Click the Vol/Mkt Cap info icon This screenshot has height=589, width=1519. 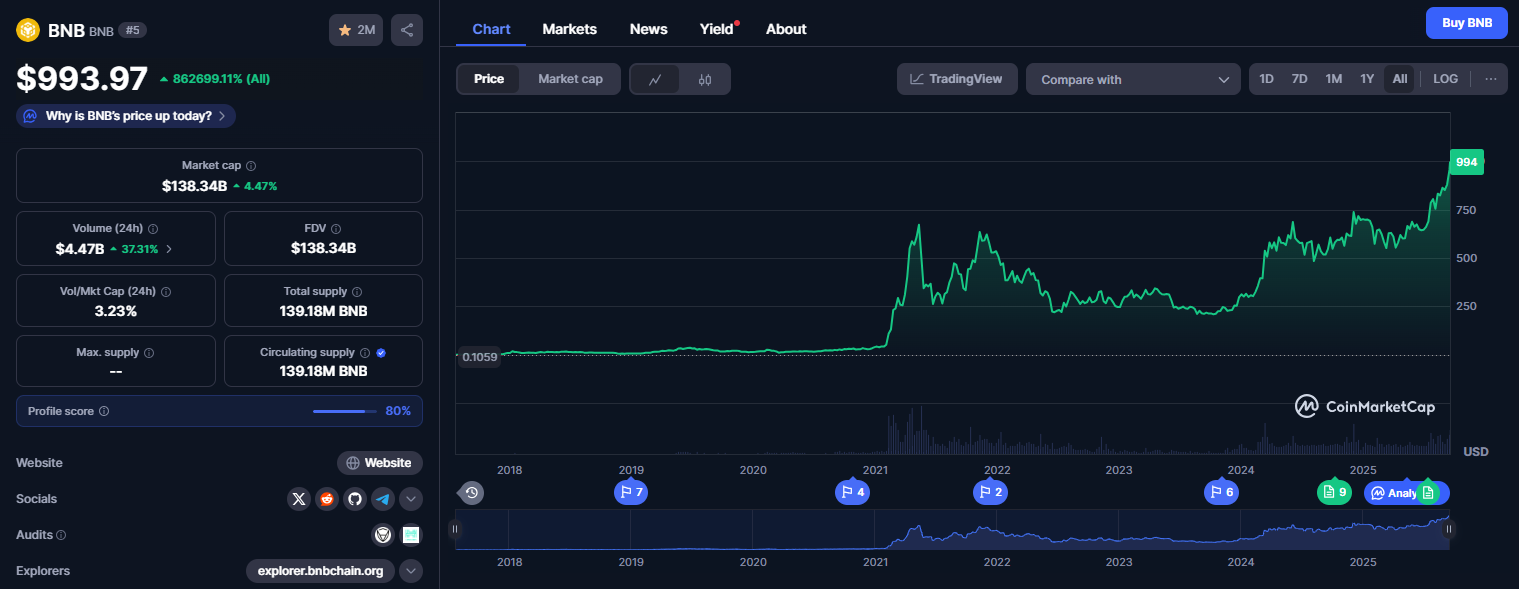point(166,292)
